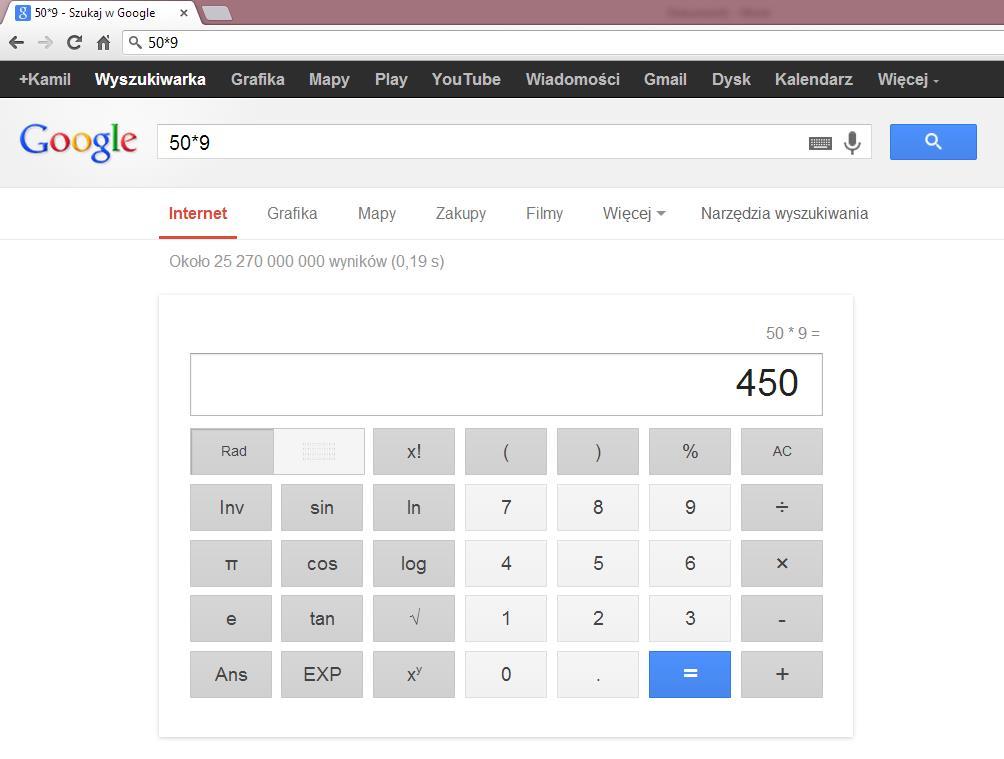
Task: Switch the calculator to degree mode
Action: pyautogui.click(x=319, y=452)
